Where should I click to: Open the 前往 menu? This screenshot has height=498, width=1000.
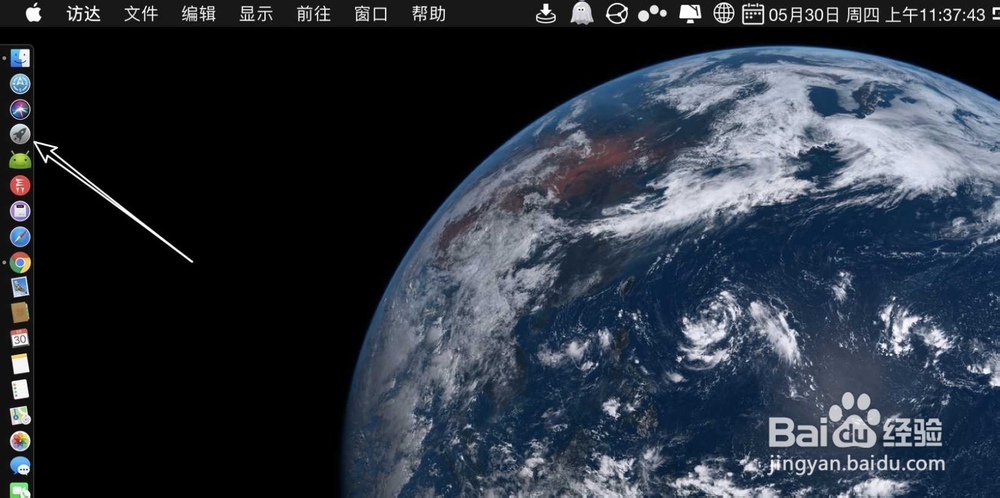coord(313,14)
